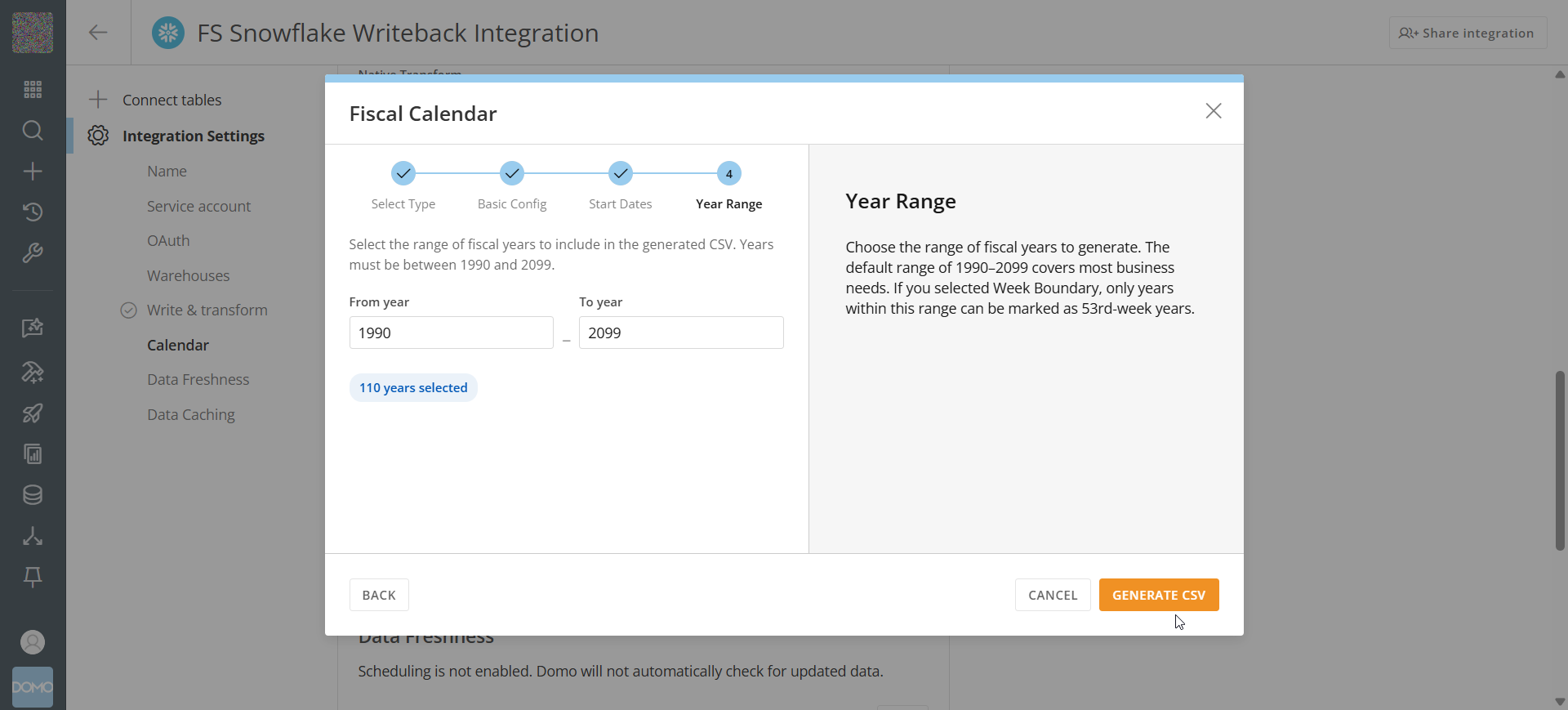Viewport: 1568px width, 710px height.
Task: Click the rocket icon in sidebar
Action: [x=33, y=413]
